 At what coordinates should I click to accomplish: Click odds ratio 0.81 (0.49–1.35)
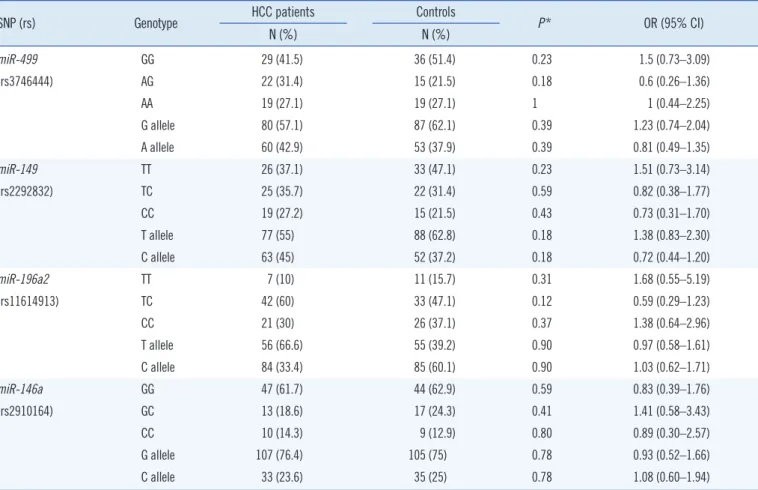click(672, 147)
